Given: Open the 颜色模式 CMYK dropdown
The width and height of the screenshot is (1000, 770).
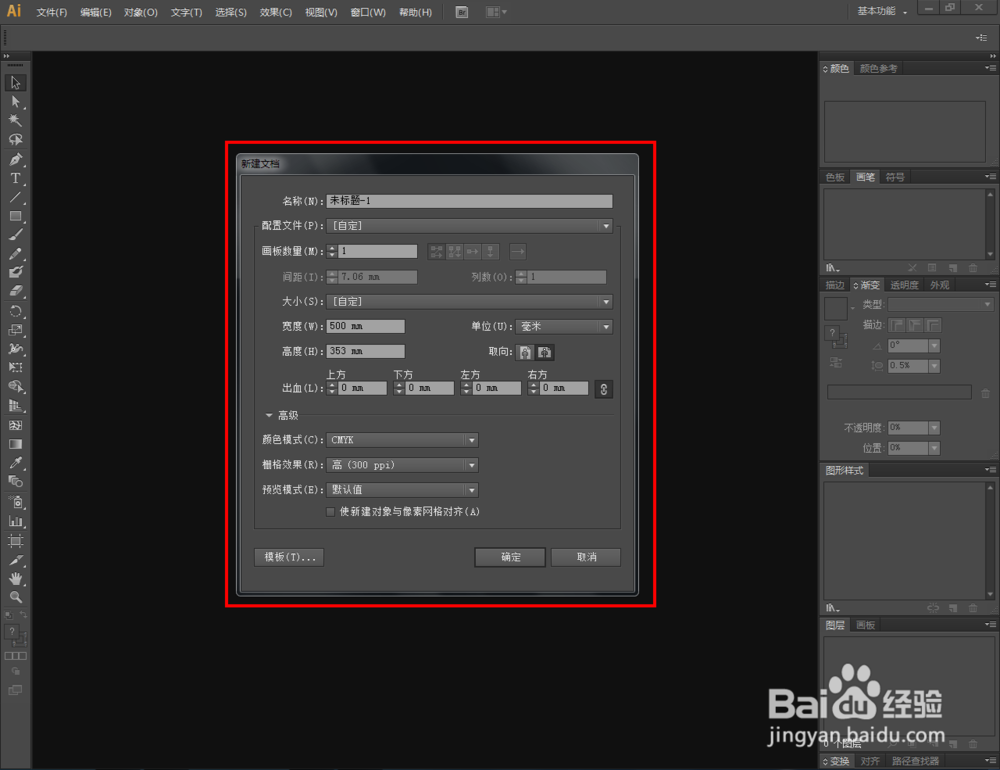Looking at the screenshot, I should [402, 440].
